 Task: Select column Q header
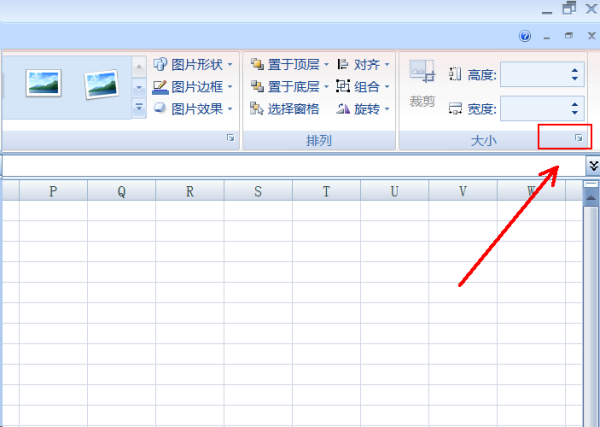(122, 191)
